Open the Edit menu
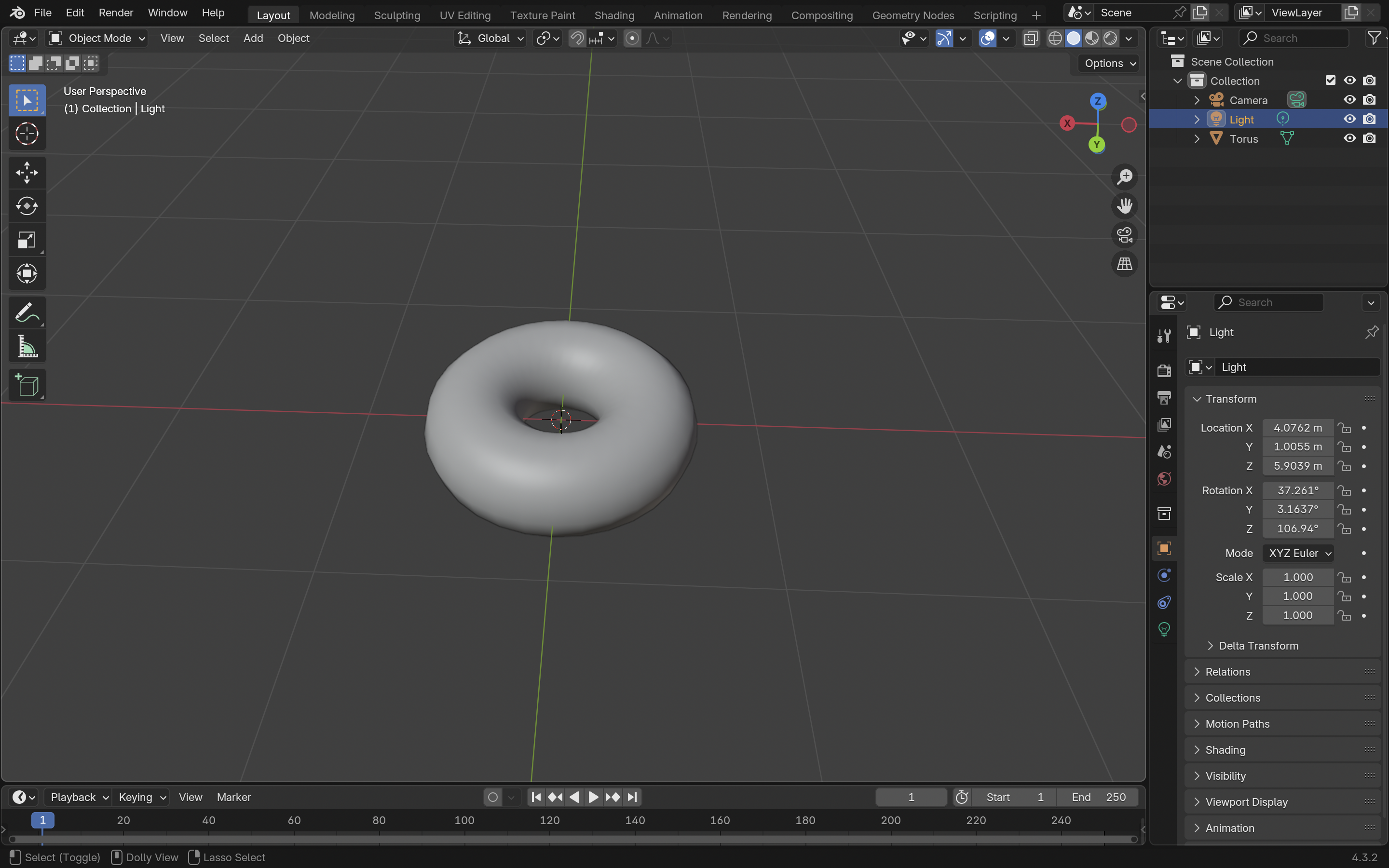 (x=75, y=13)
